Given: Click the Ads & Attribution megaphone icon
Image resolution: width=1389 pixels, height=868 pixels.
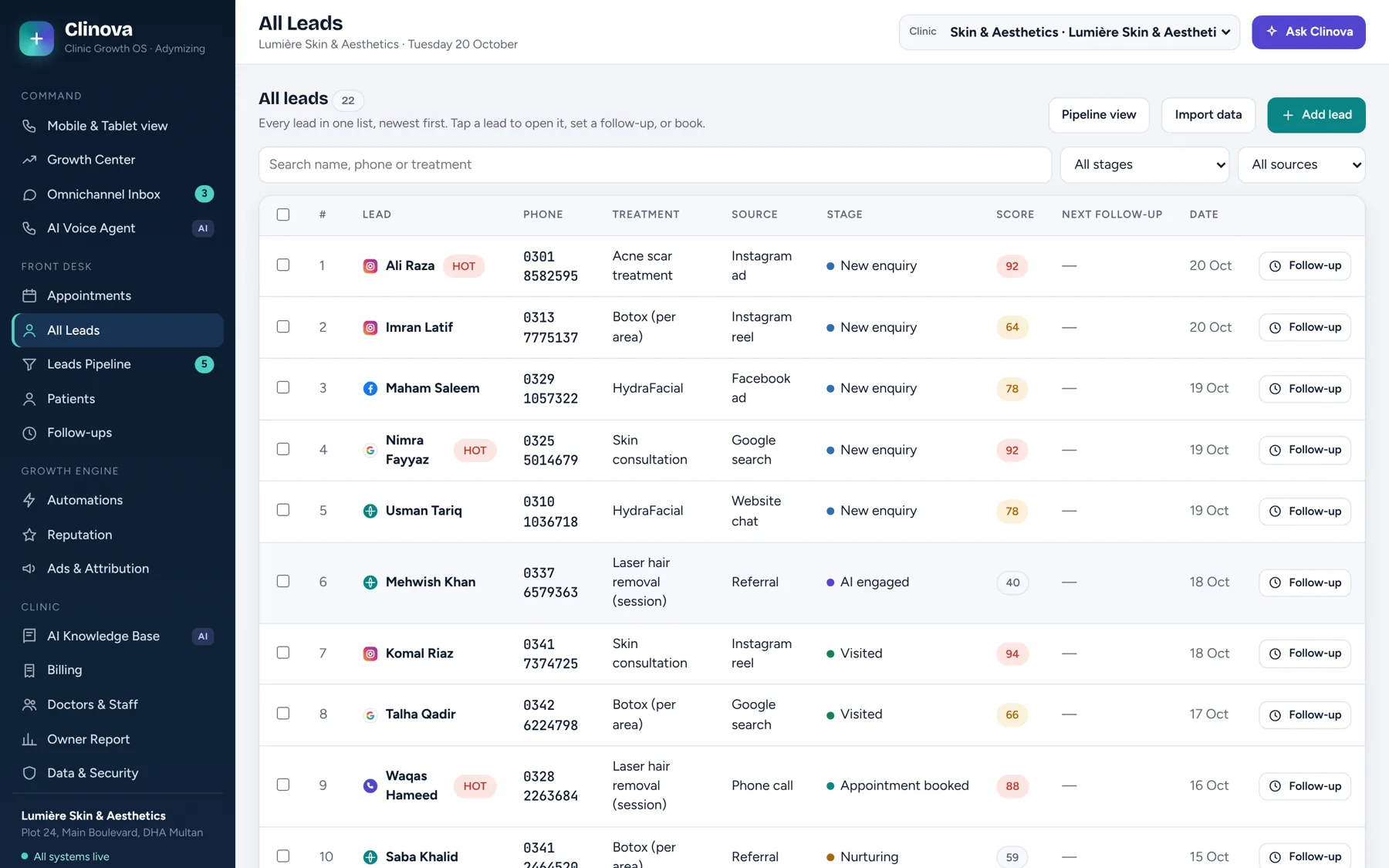Looking at the screenshot, I should coord(29,569).
